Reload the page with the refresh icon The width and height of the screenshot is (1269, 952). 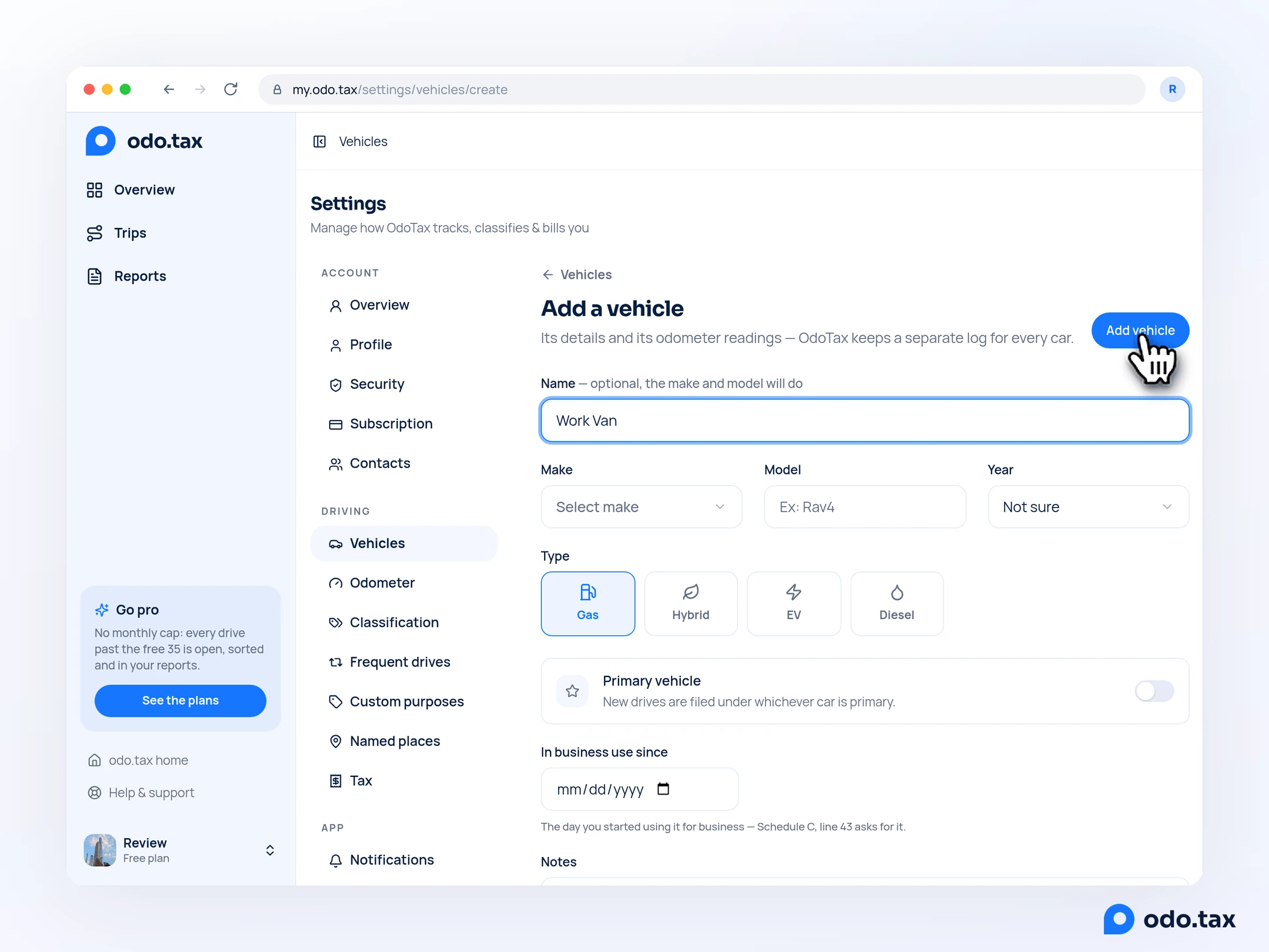click(231, 89)
